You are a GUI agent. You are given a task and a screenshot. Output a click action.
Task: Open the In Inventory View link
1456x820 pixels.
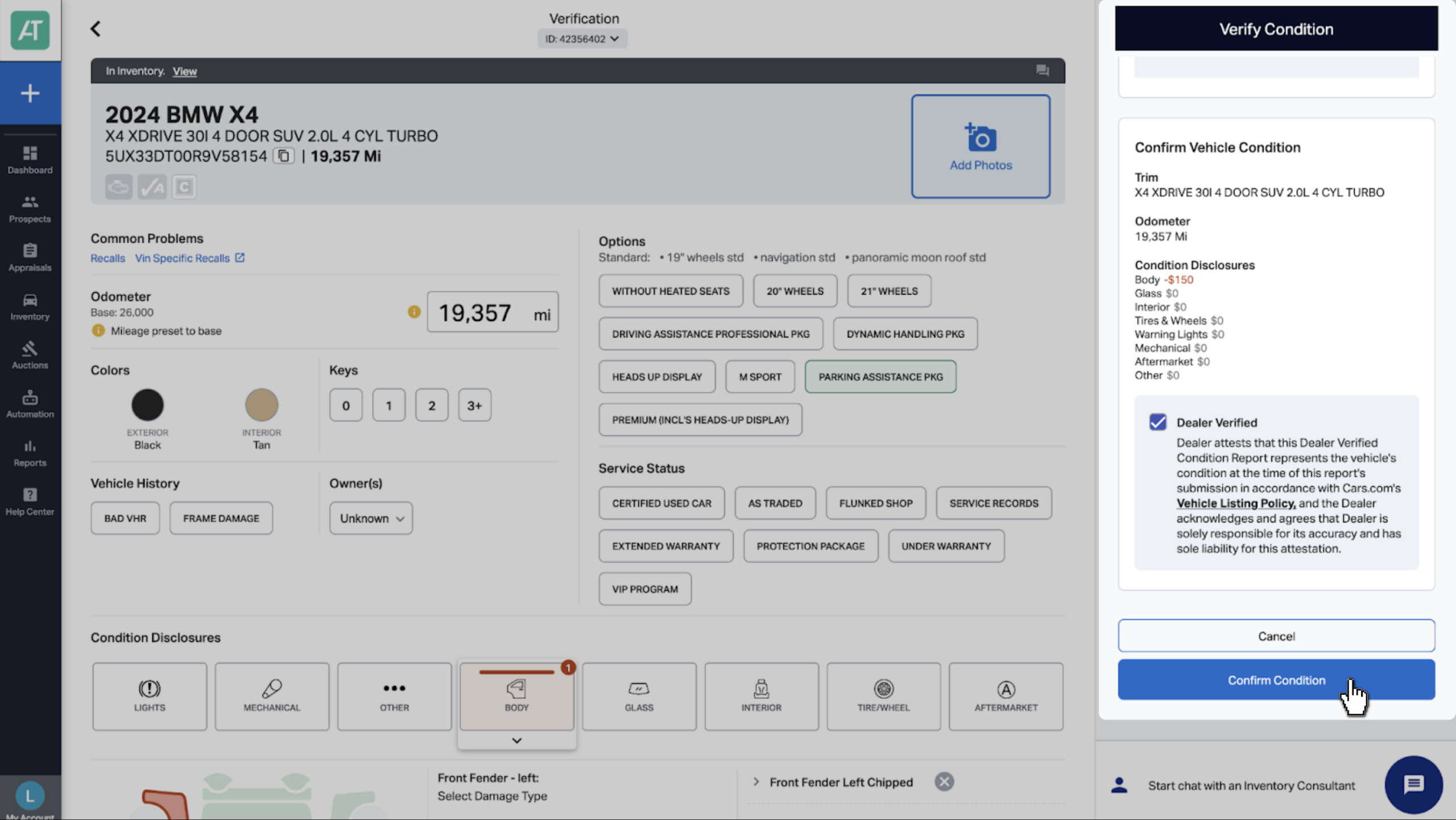click(185, 71)
